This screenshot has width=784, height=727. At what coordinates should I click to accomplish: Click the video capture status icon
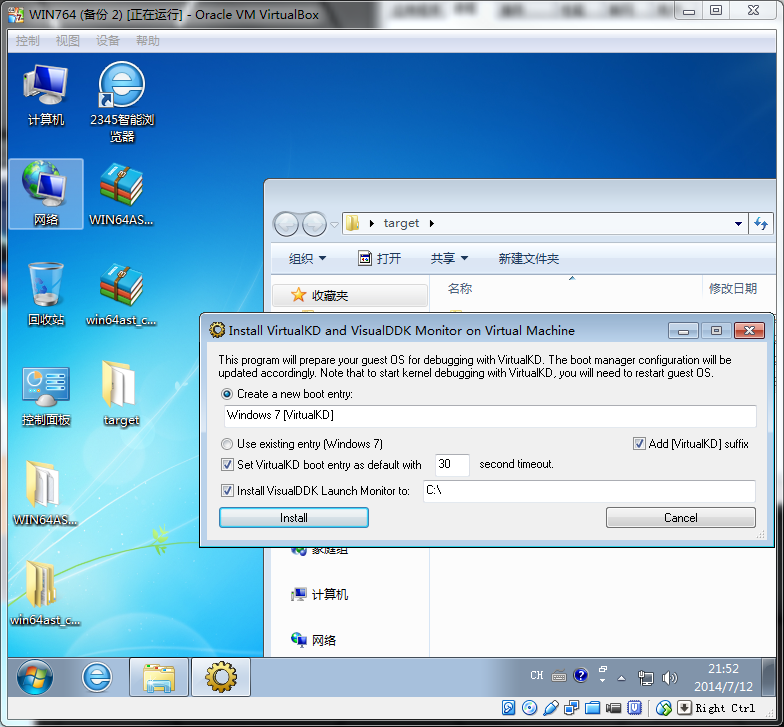coord(613,708)
